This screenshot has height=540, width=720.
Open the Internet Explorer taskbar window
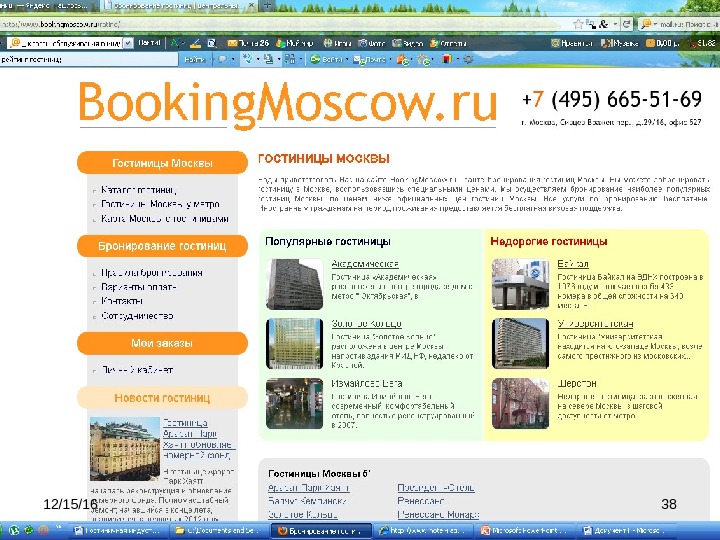(x=424, y=530)
